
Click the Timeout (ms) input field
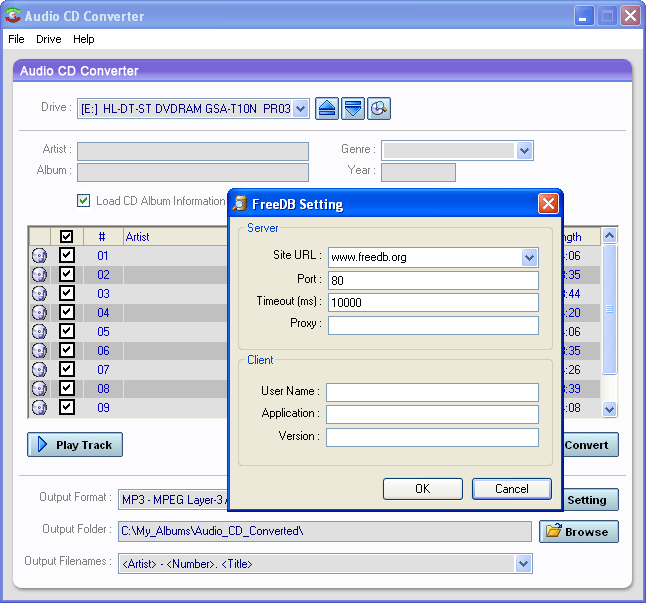[x=433, y=303]
